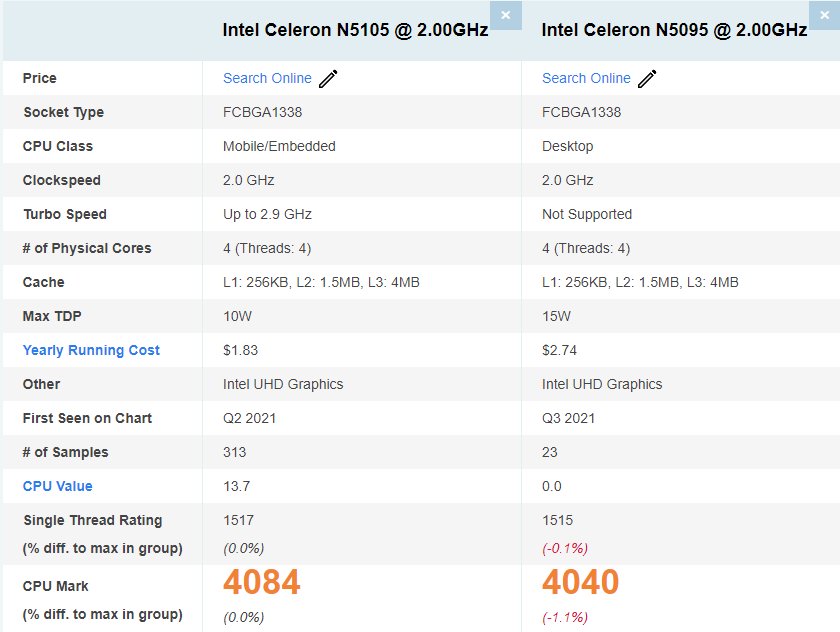Click the pencil icon for N5105 price
This screenshot has height=632, width=840.
(x=328, y=79)
